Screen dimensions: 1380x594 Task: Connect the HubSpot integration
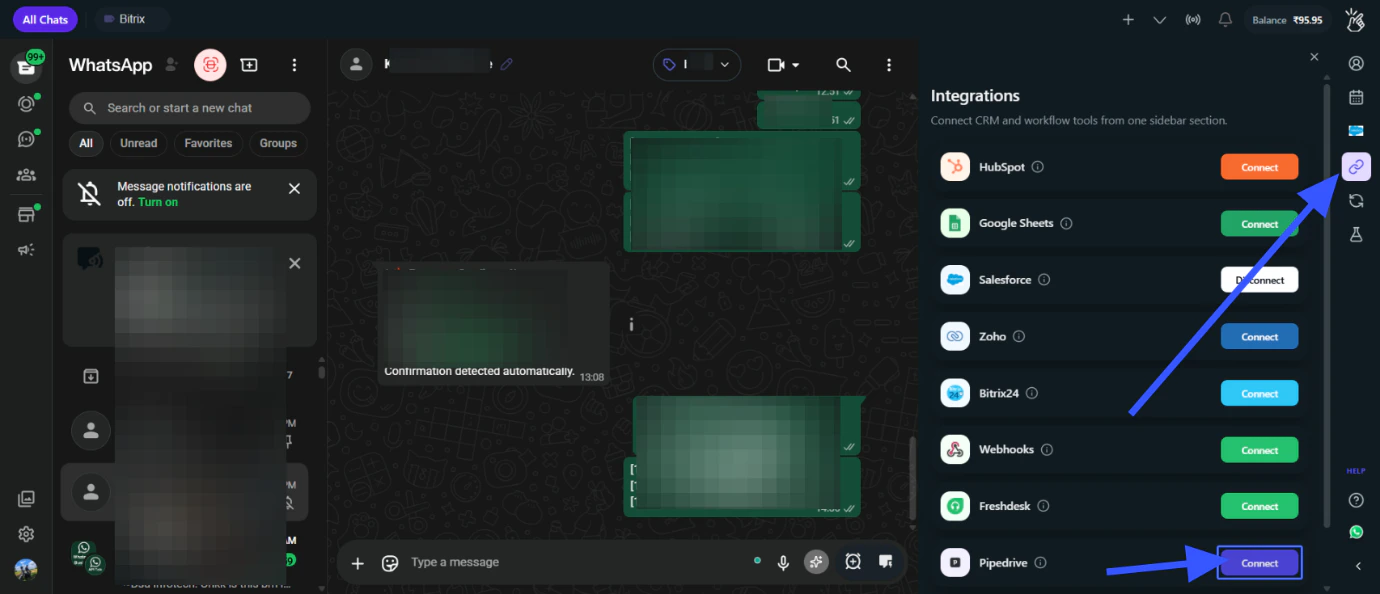(x=1259, y=167)
